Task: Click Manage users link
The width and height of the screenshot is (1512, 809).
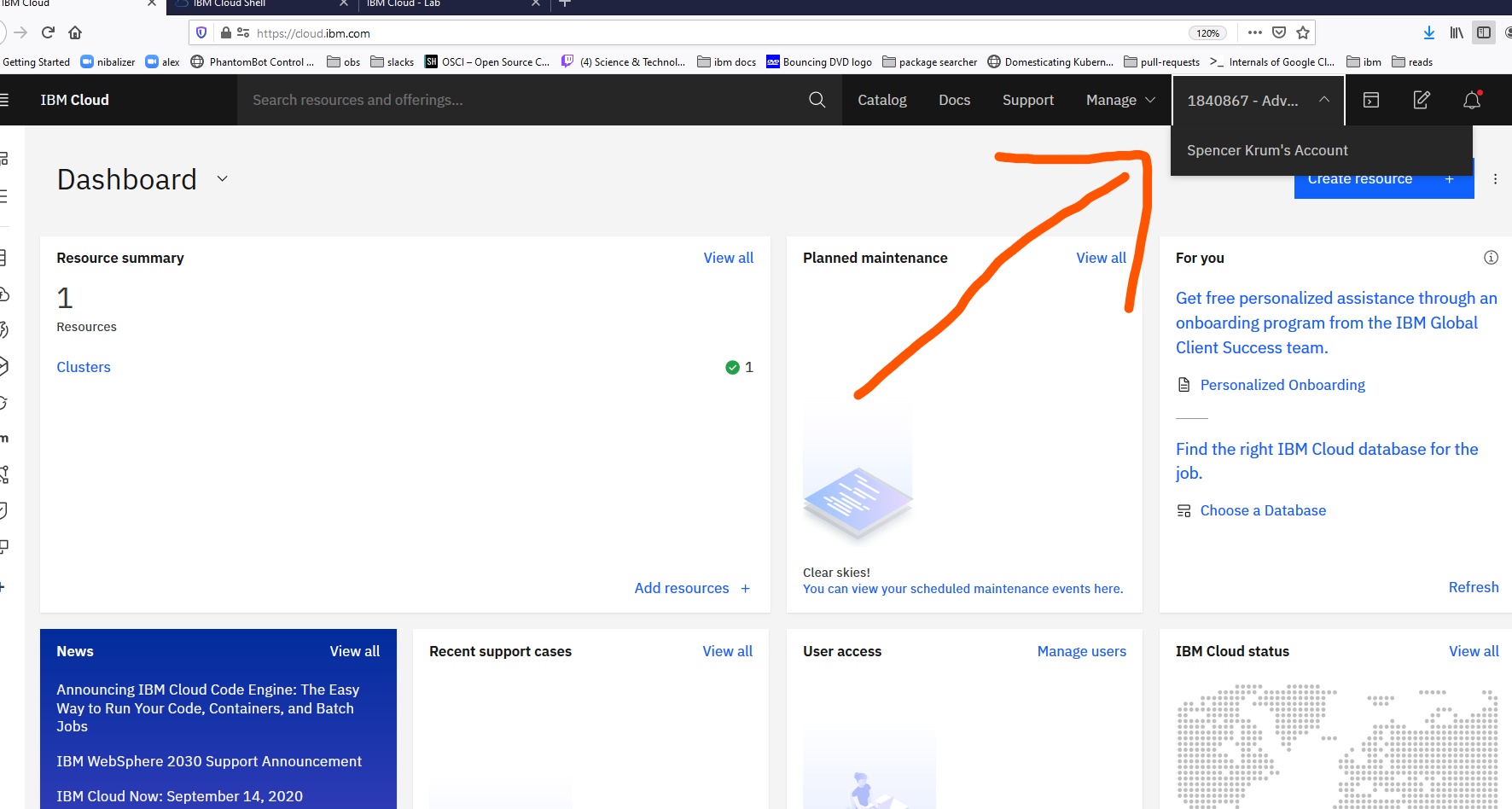Action: point(1081,651)
